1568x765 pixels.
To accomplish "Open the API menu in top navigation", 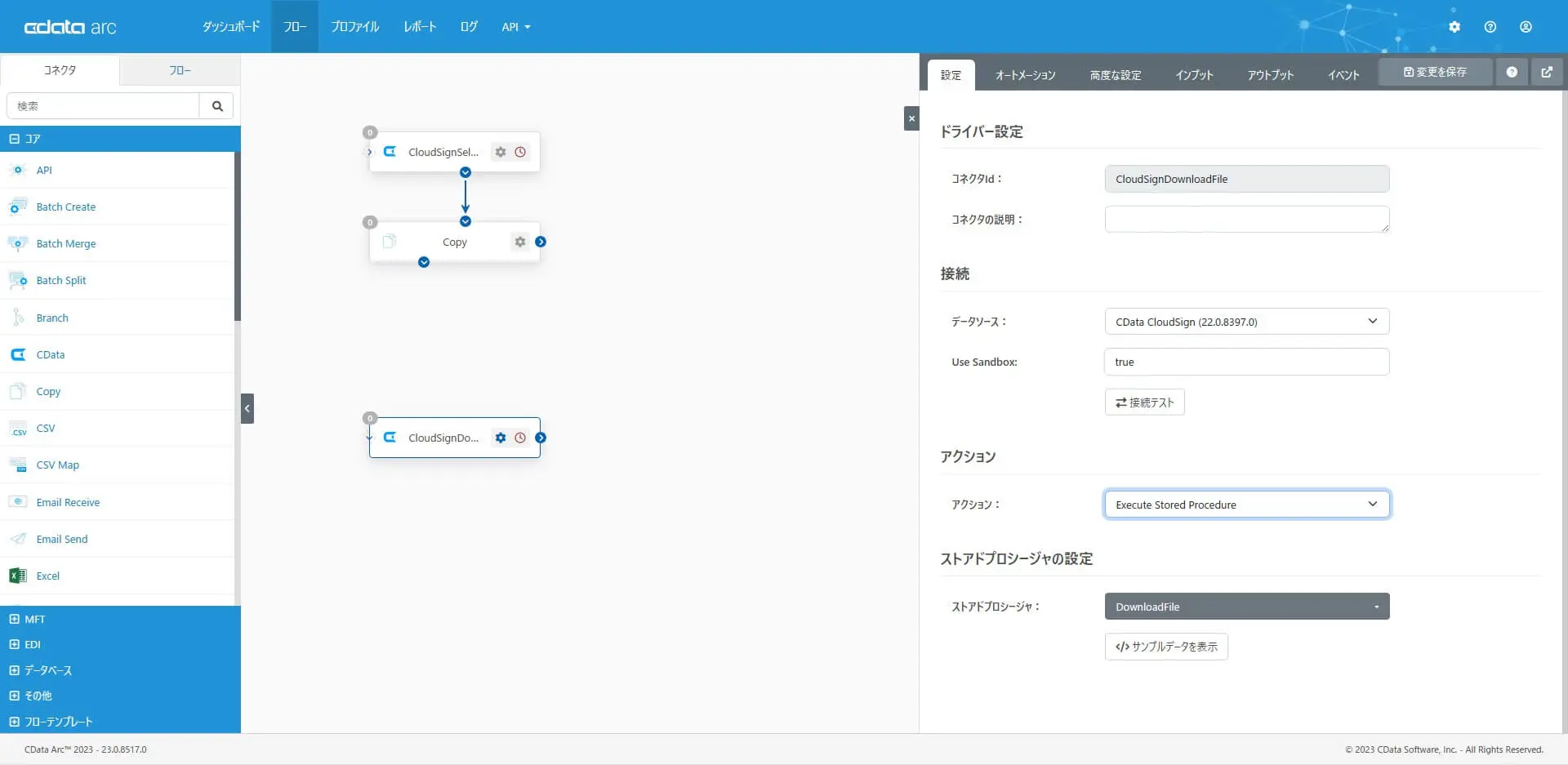I will pos(516,27).
